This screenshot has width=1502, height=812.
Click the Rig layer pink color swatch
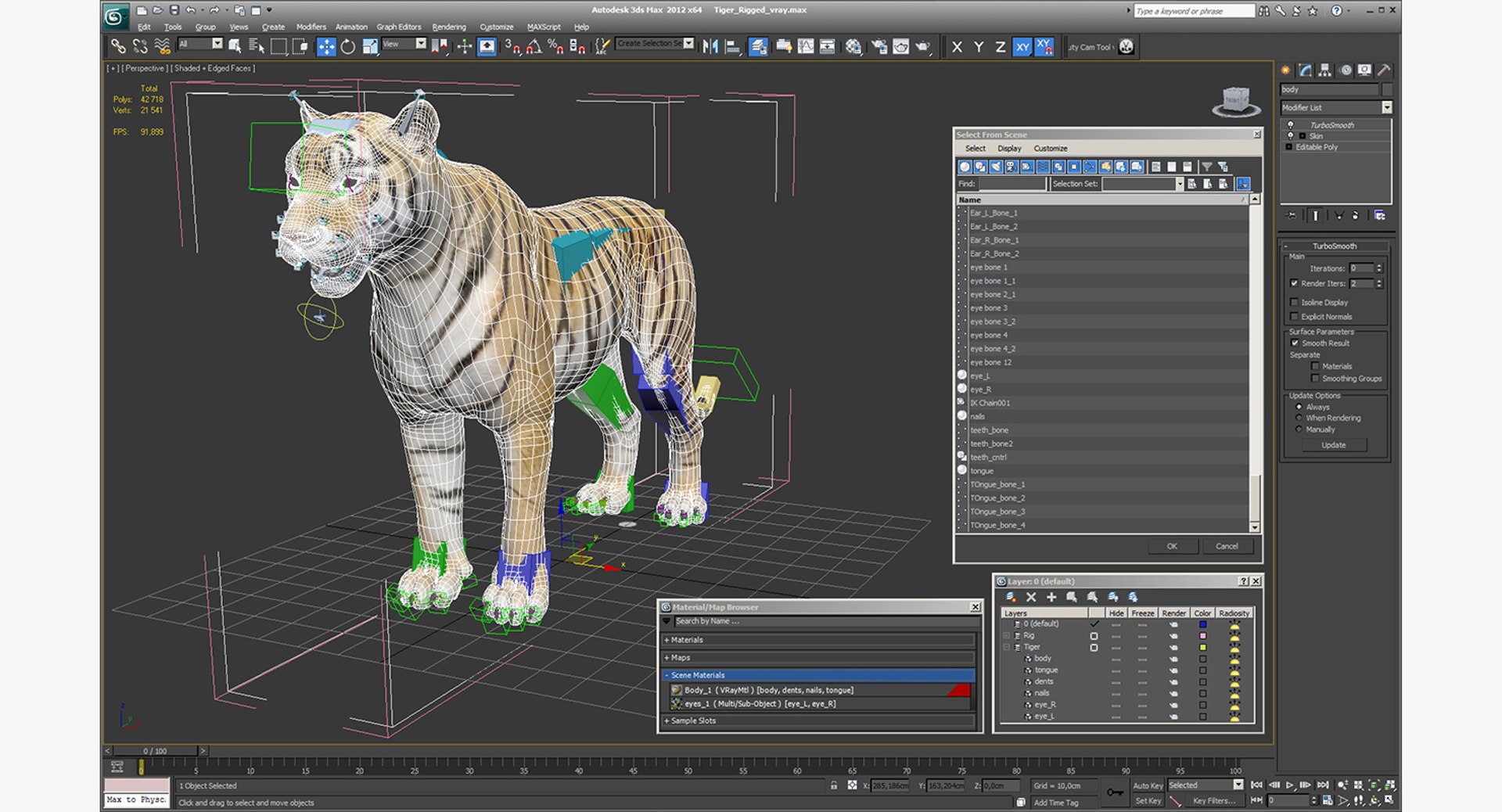coord(1203,636)
